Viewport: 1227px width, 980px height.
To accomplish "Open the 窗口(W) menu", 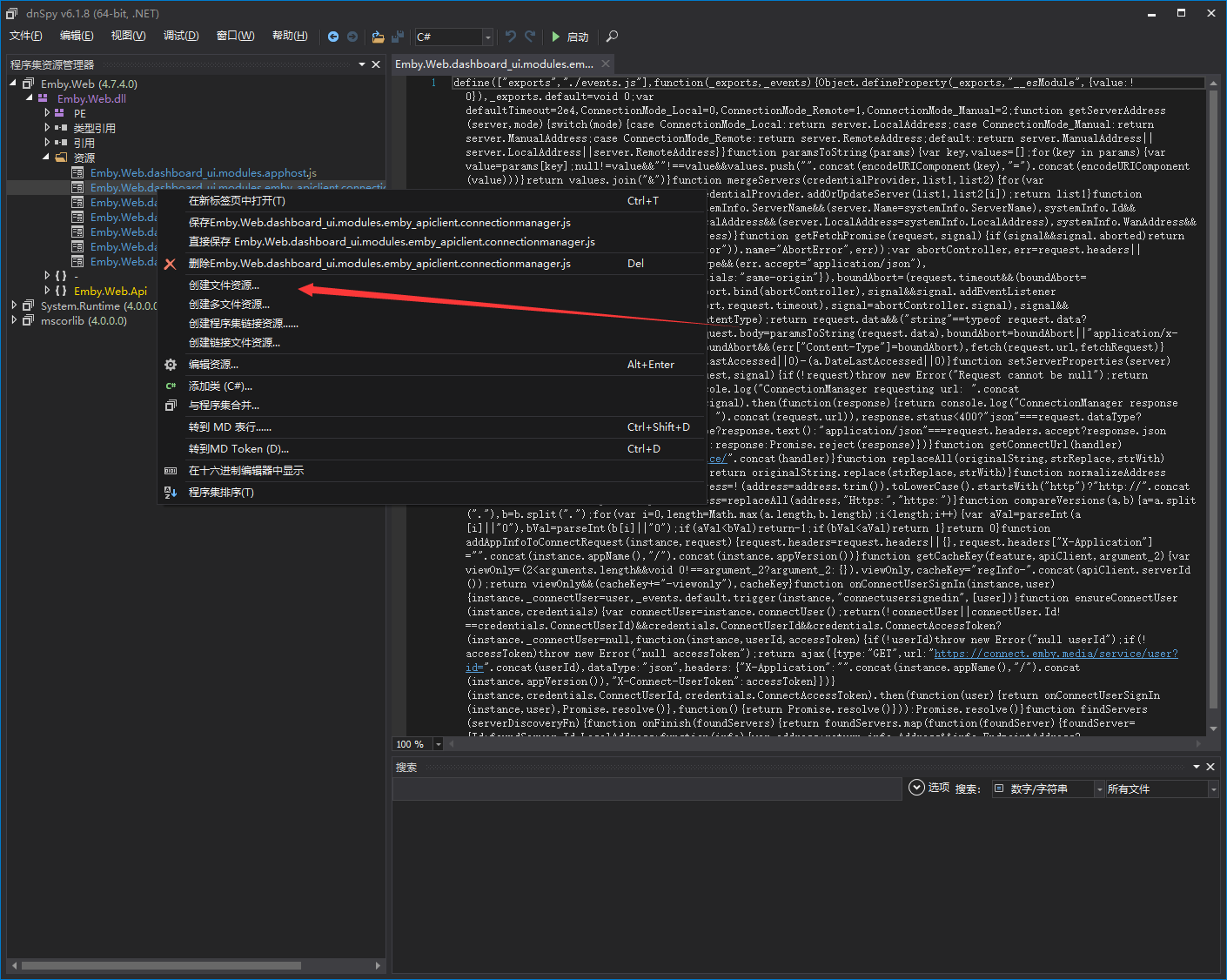I will coord(235,36).
